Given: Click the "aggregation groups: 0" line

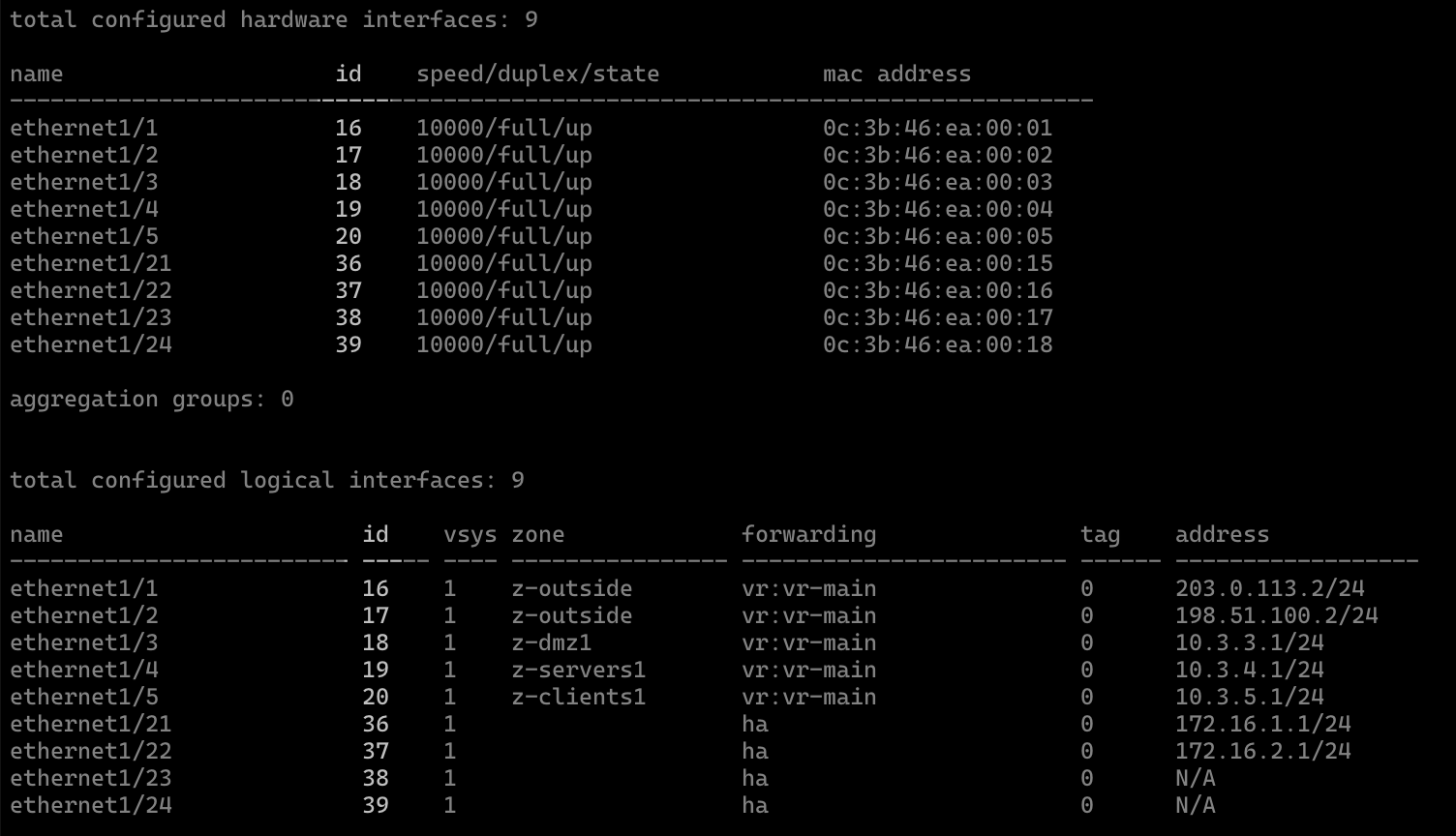Looking at the screenshot, I should (152, 399).
